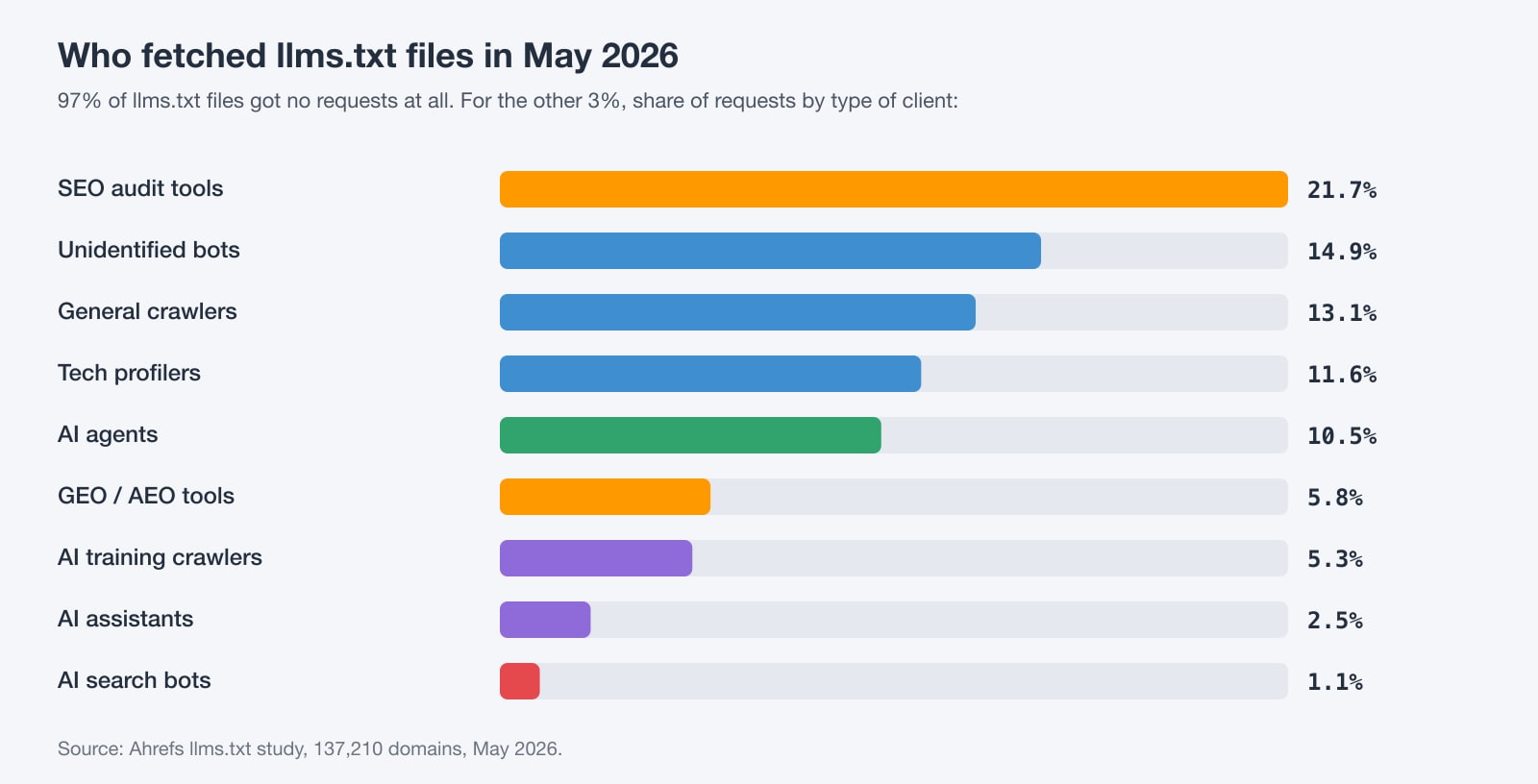Click the 13.1% value

coord(1342,313)
